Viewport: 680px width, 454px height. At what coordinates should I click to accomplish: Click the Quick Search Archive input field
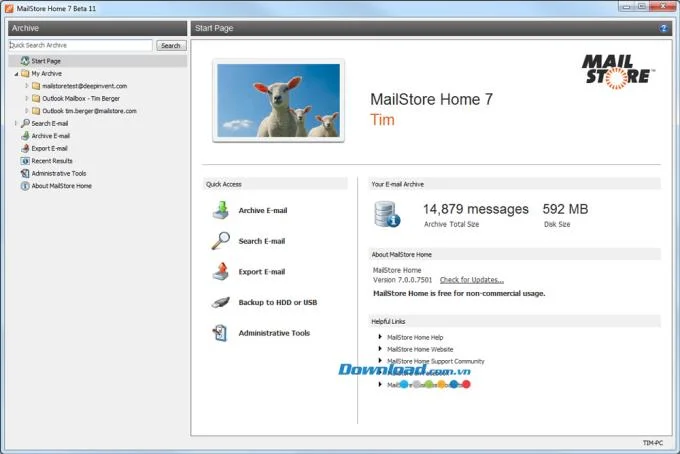[x=80, y=45]
